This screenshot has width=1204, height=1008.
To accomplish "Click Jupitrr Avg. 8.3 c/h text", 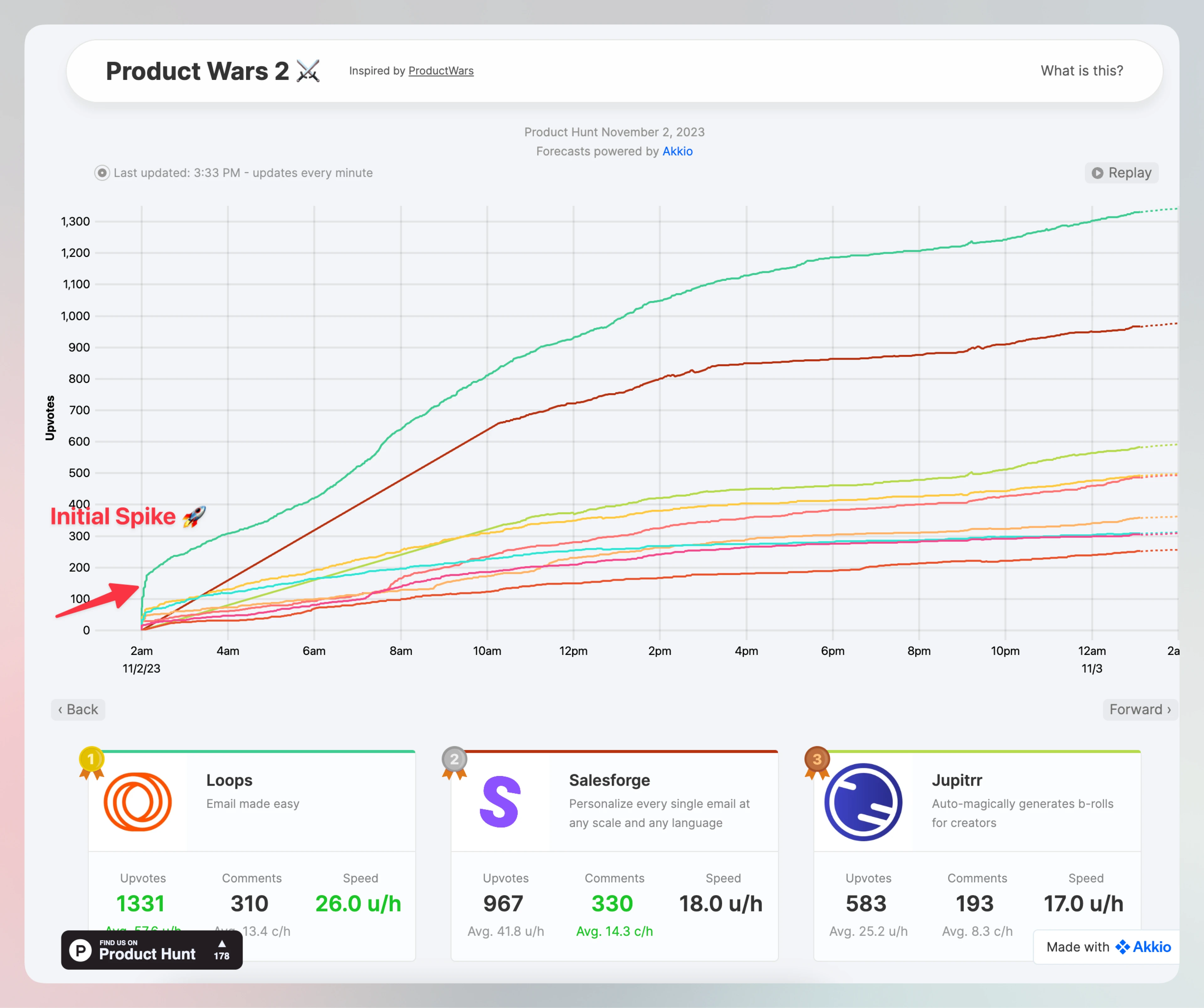I will (x=978, y=931).
